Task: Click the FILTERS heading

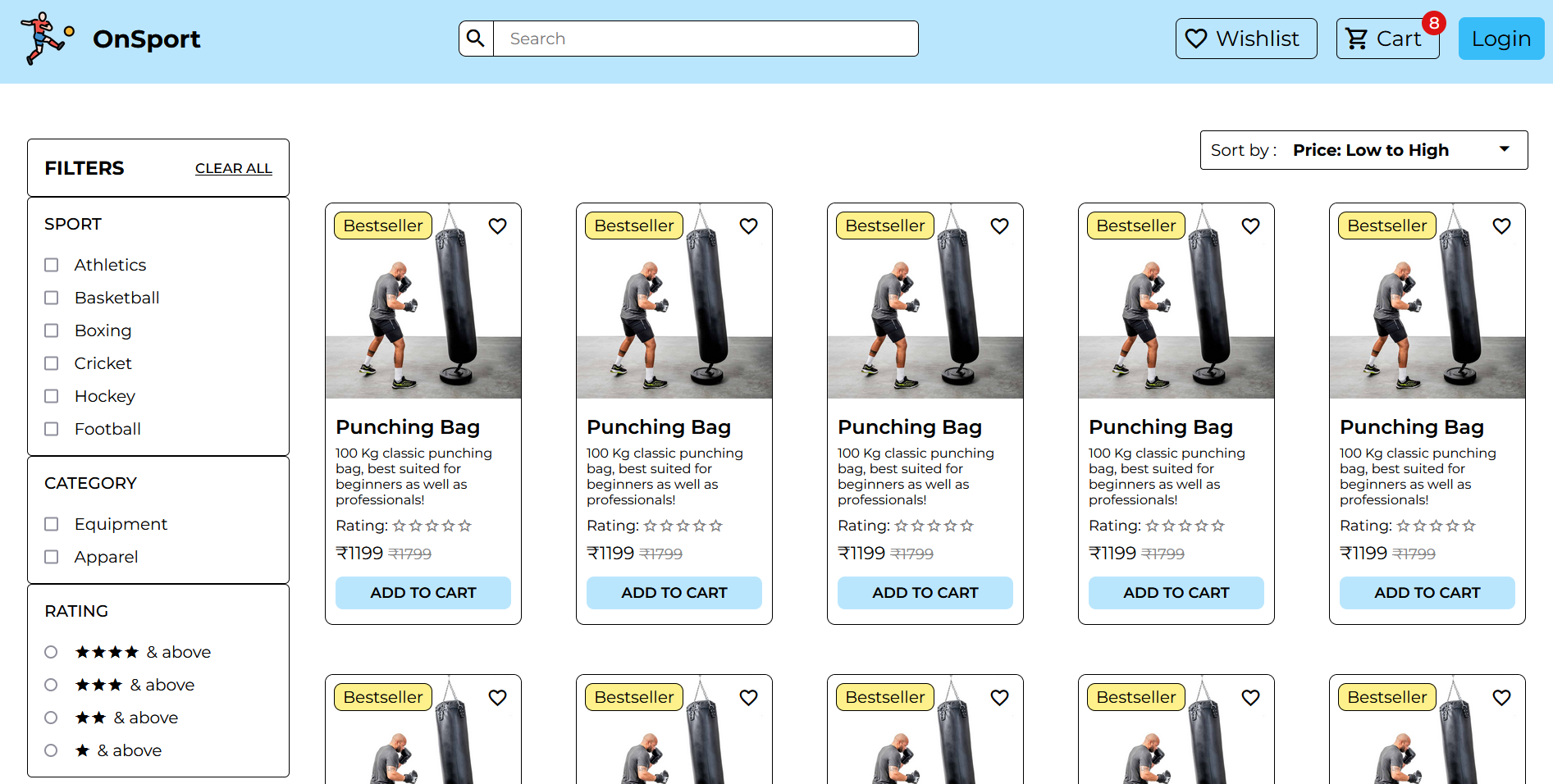Action: 85,168
